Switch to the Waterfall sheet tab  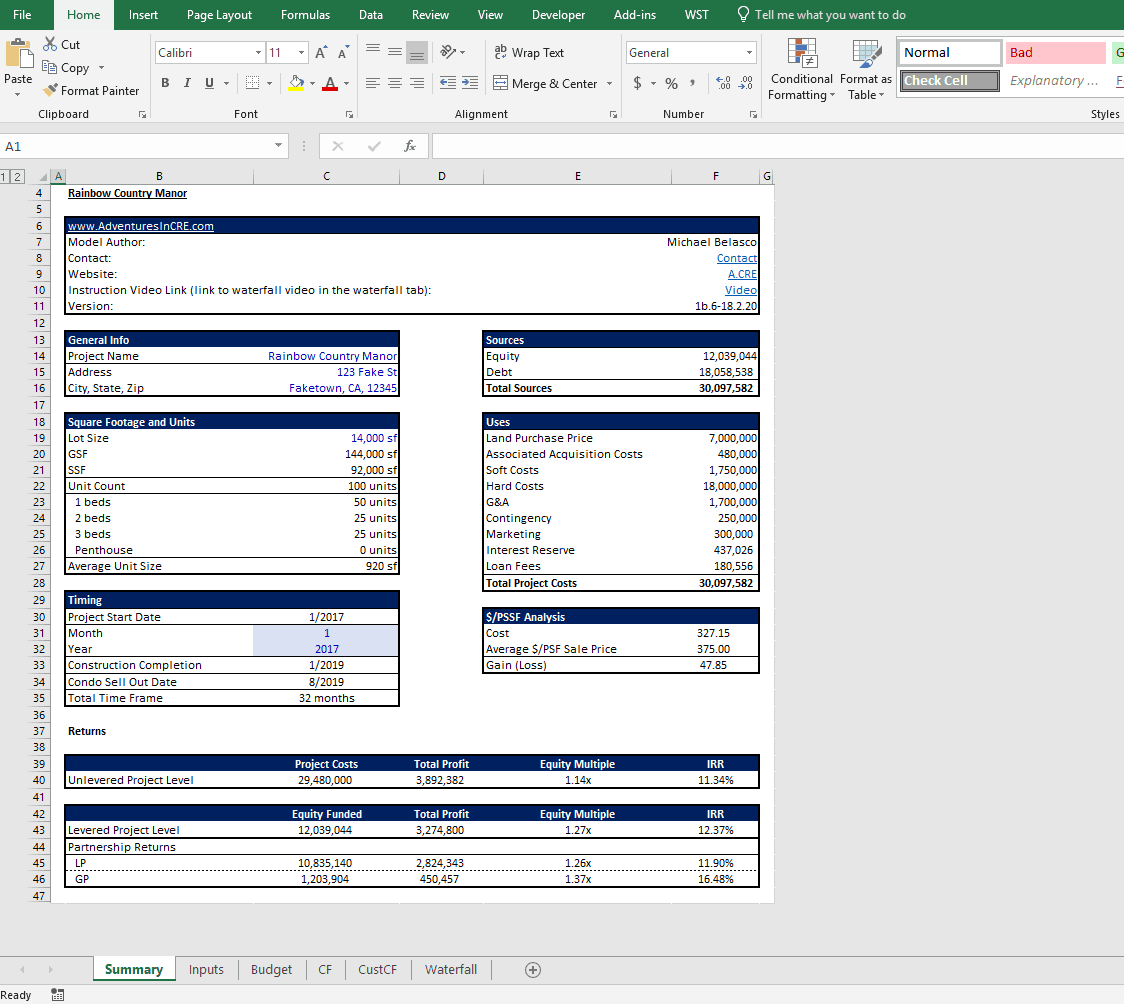click(450, 969)
